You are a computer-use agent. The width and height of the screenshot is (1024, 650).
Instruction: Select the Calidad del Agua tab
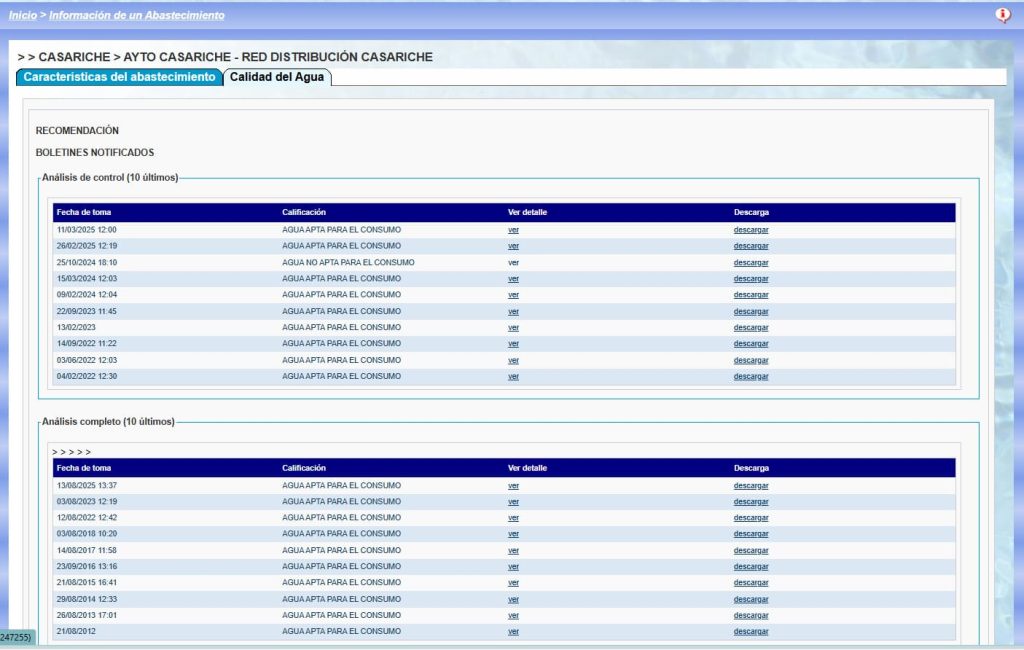(277, 77)
